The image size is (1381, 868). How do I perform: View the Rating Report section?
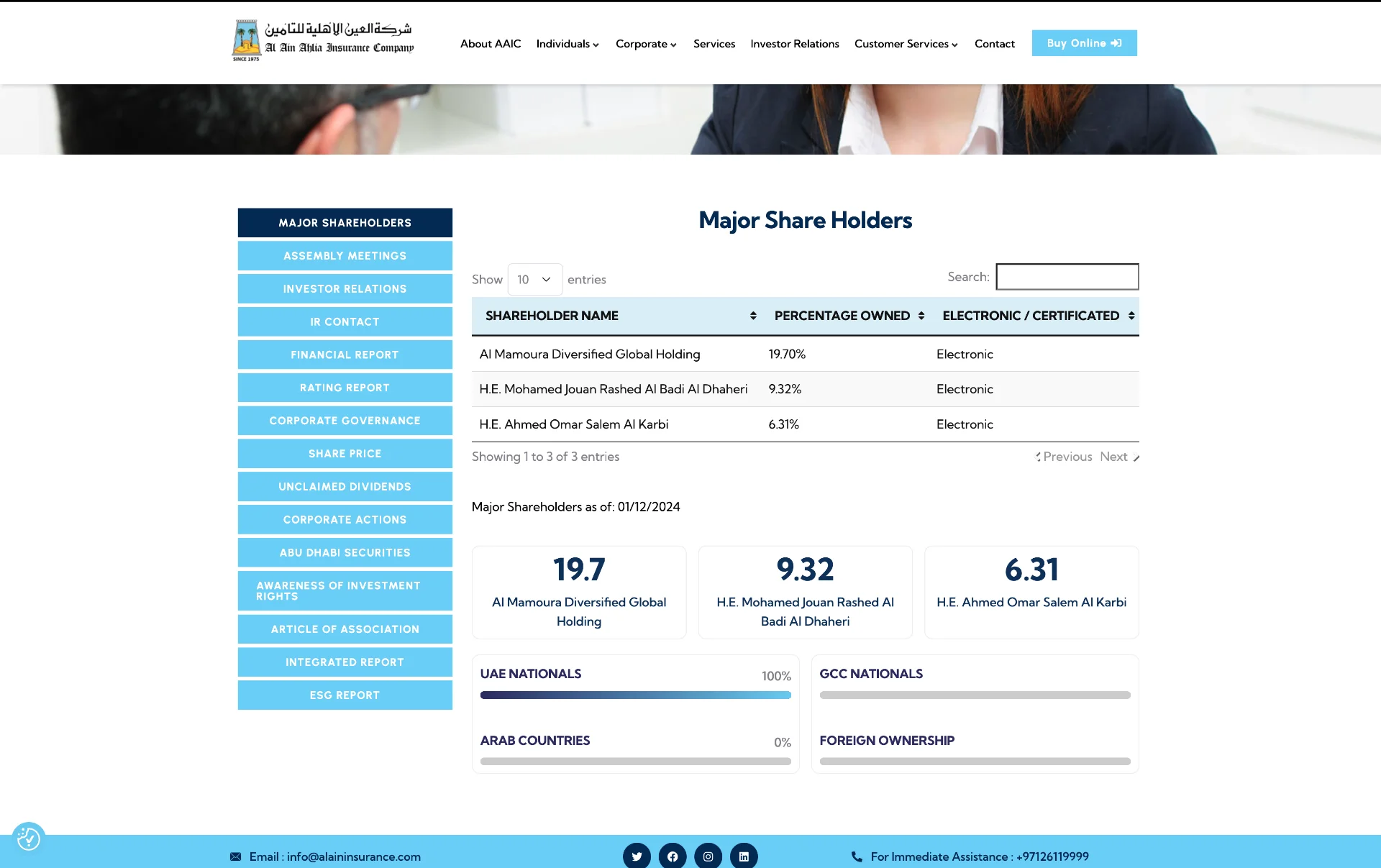click(345, 388)
